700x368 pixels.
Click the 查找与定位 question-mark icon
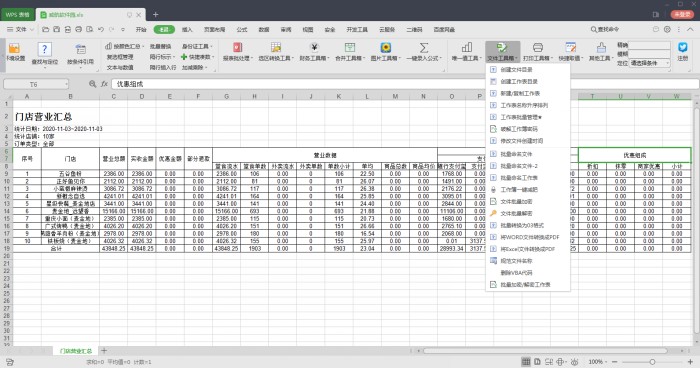point(45,48)
